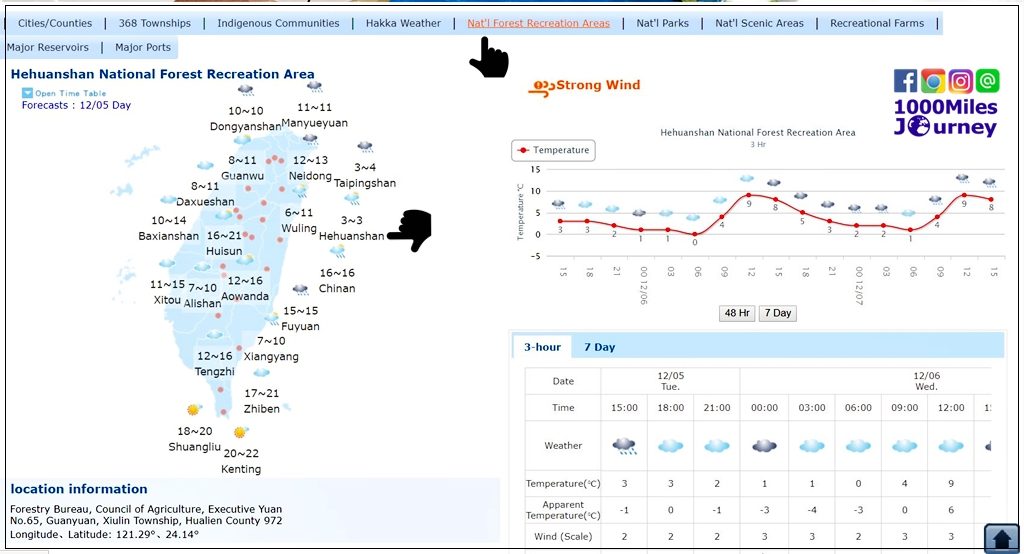Click the Dongyanshan rain cloud icon
Screen dimensions: 1024x554
[x=246, y=90]
